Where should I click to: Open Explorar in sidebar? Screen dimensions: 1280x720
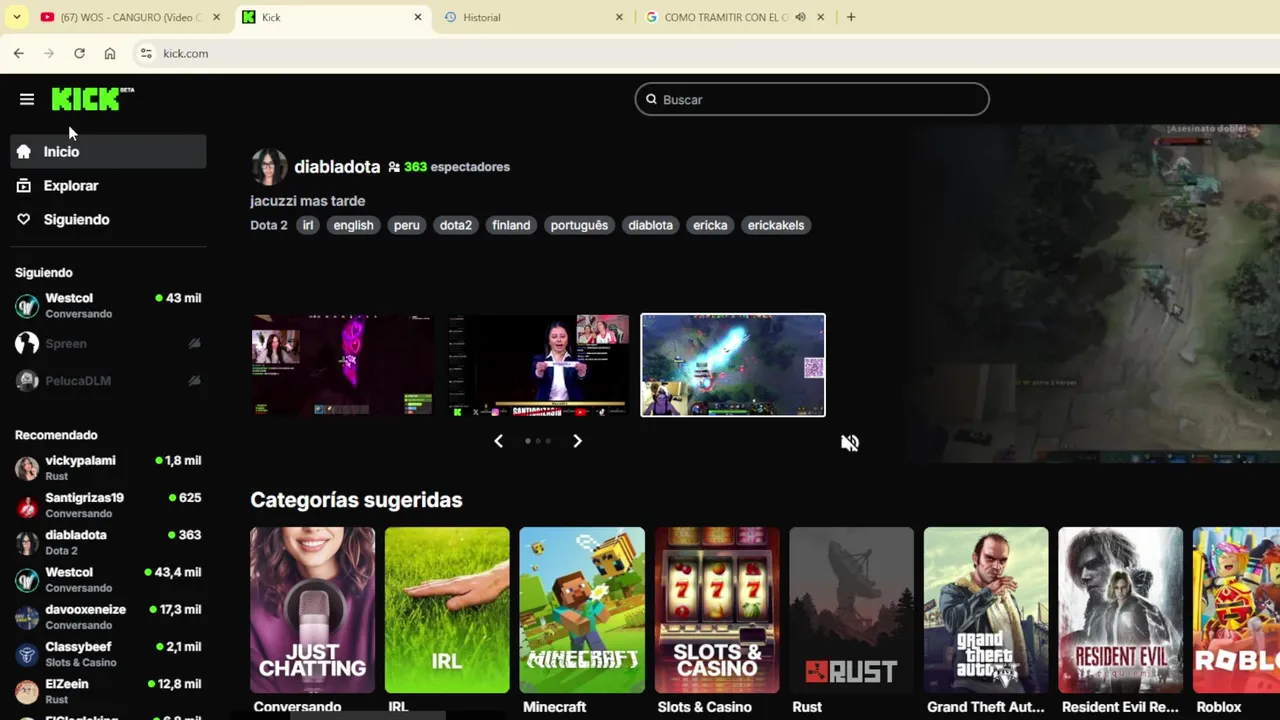point(108,186)
